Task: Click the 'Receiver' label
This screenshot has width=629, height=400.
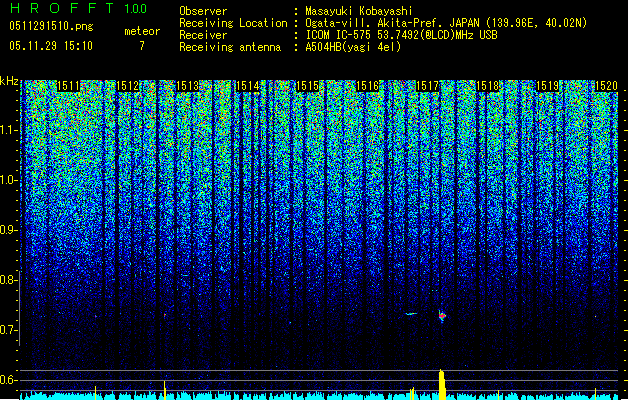Action: point(203,35)
